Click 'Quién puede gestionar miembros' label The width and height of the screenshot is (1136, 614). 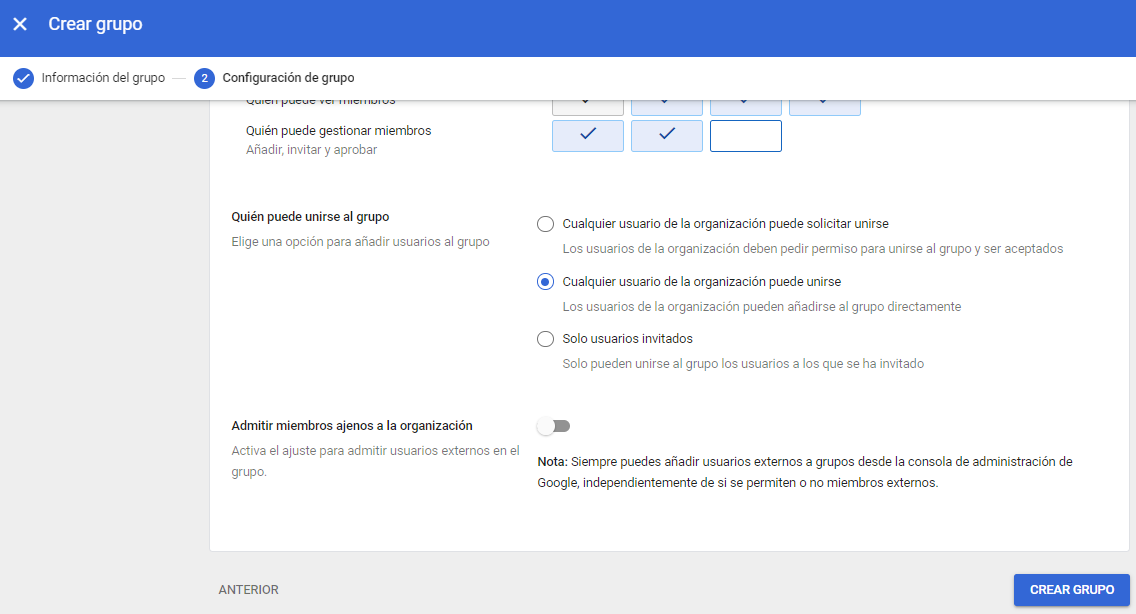pyautogui.click(x=338, y=130)
